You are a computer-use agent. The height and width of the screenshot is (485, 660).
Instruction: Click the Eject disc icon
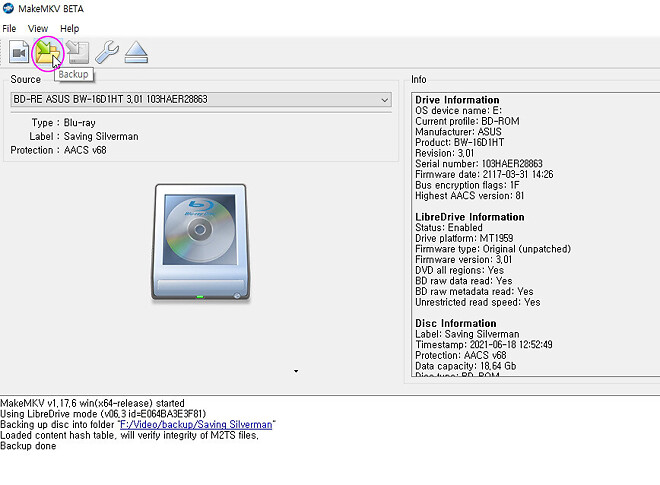136,52
